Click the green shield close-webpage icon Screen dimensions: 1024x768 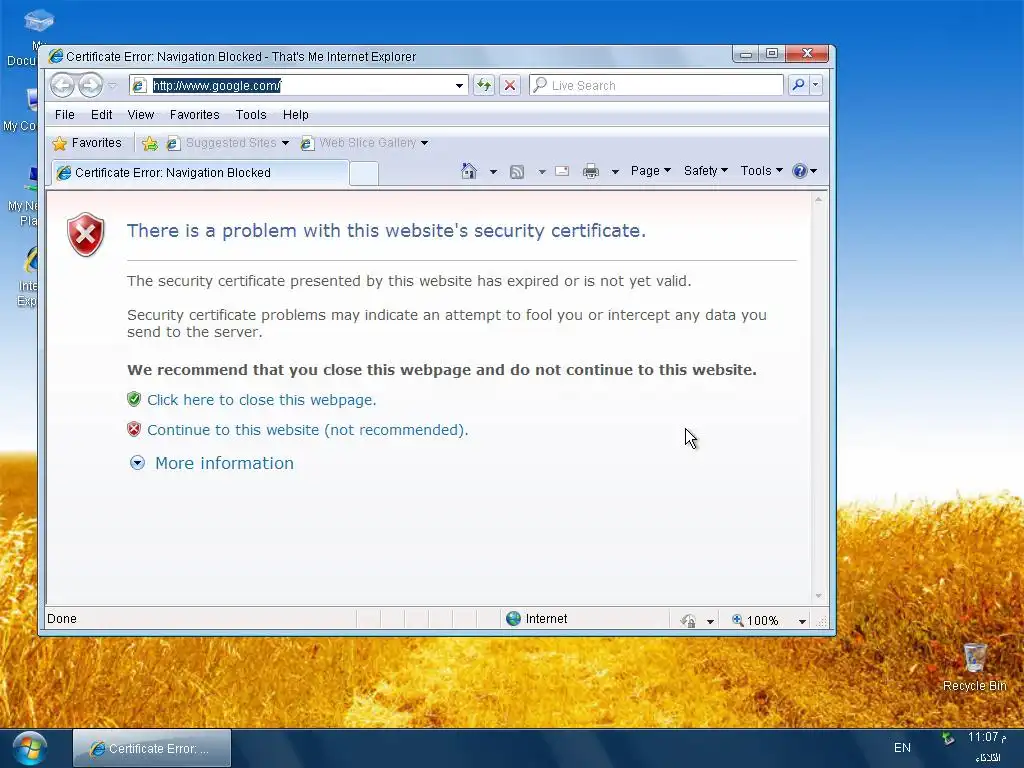click(x=134, y=399)
